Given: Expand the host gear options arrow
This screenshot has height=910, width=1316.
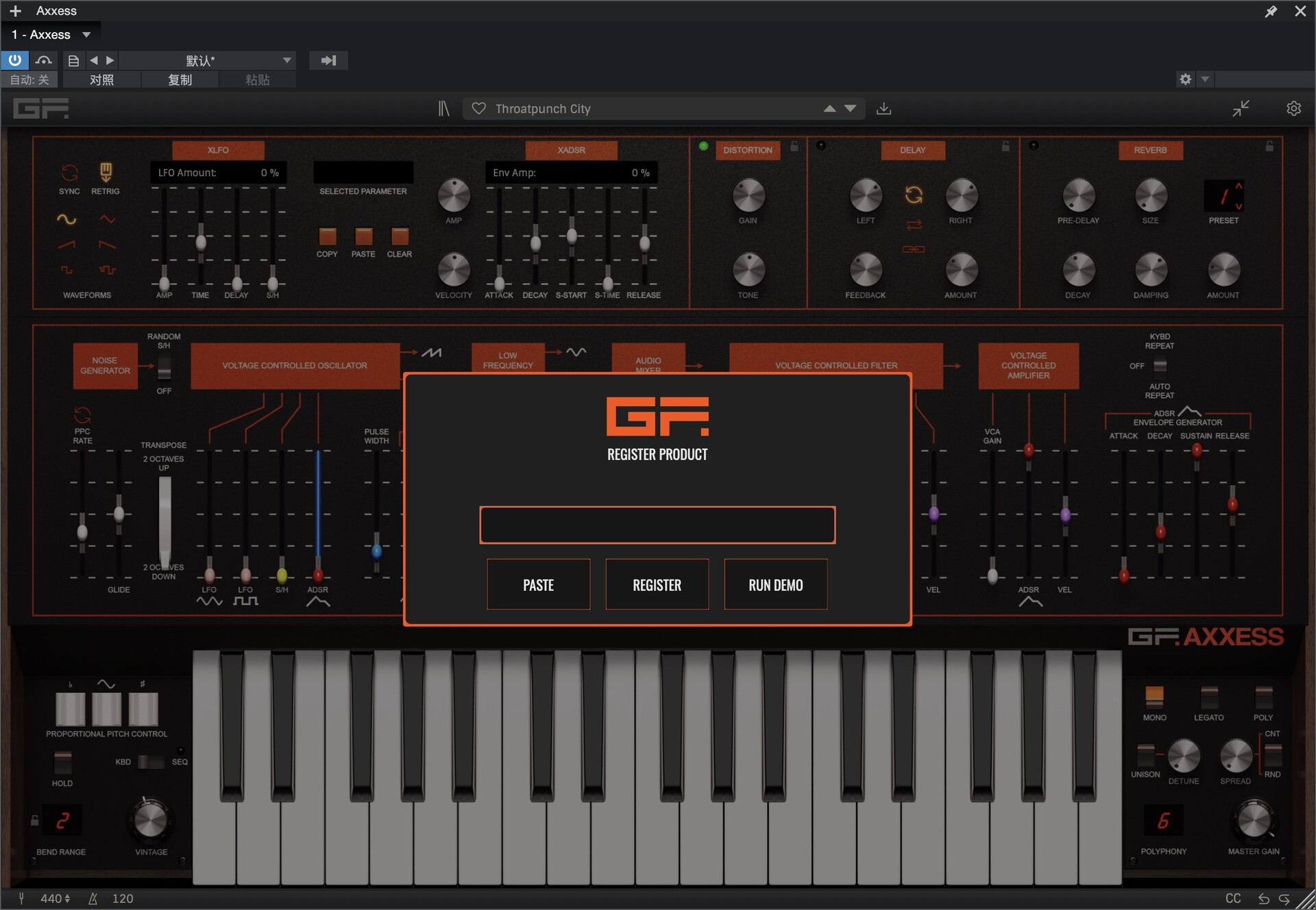Looking at the screenshot, I should tap(1205, 79).
